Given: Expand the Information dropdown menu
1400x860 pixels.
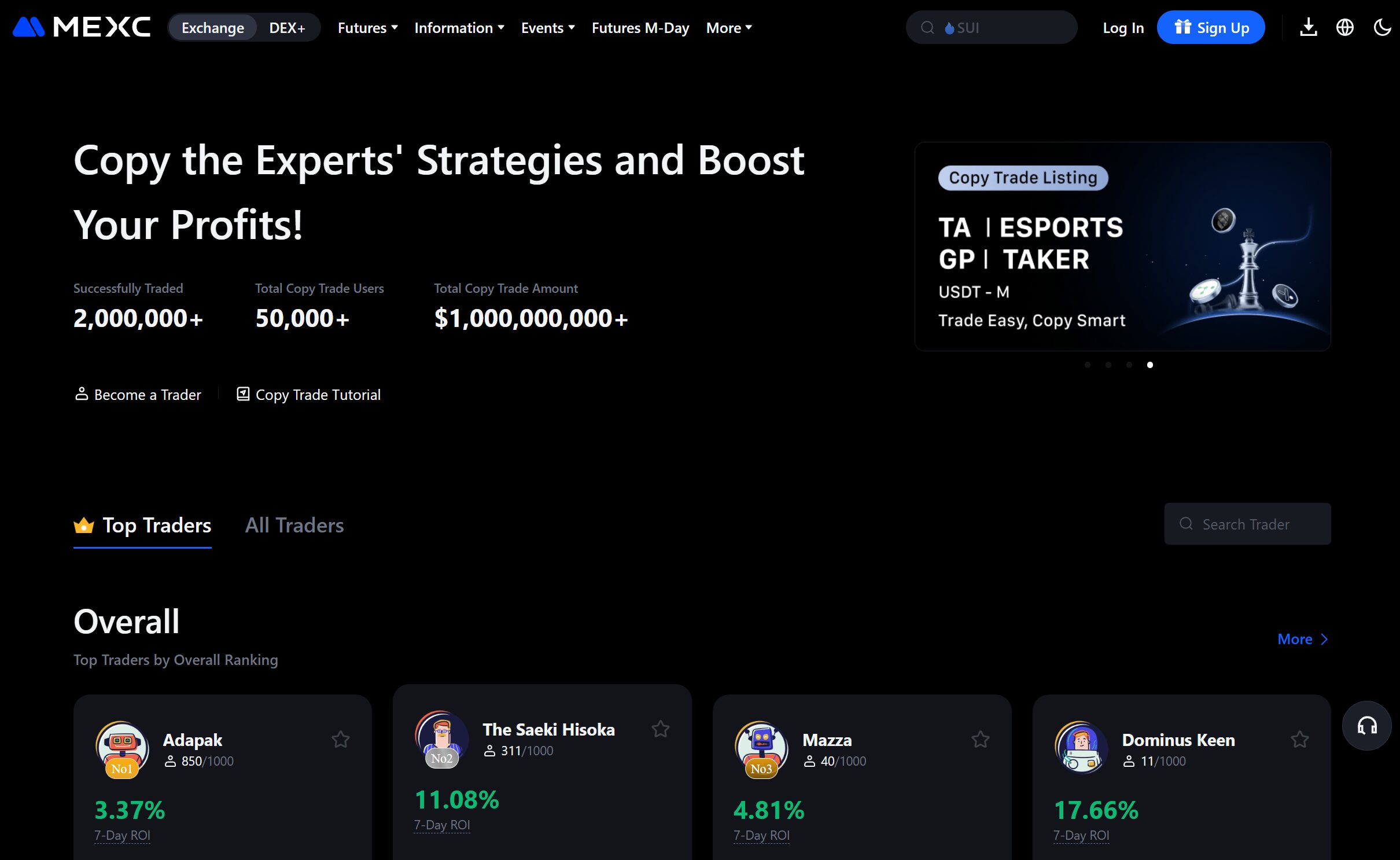Looking at the screenshot, I should [459, 28].
